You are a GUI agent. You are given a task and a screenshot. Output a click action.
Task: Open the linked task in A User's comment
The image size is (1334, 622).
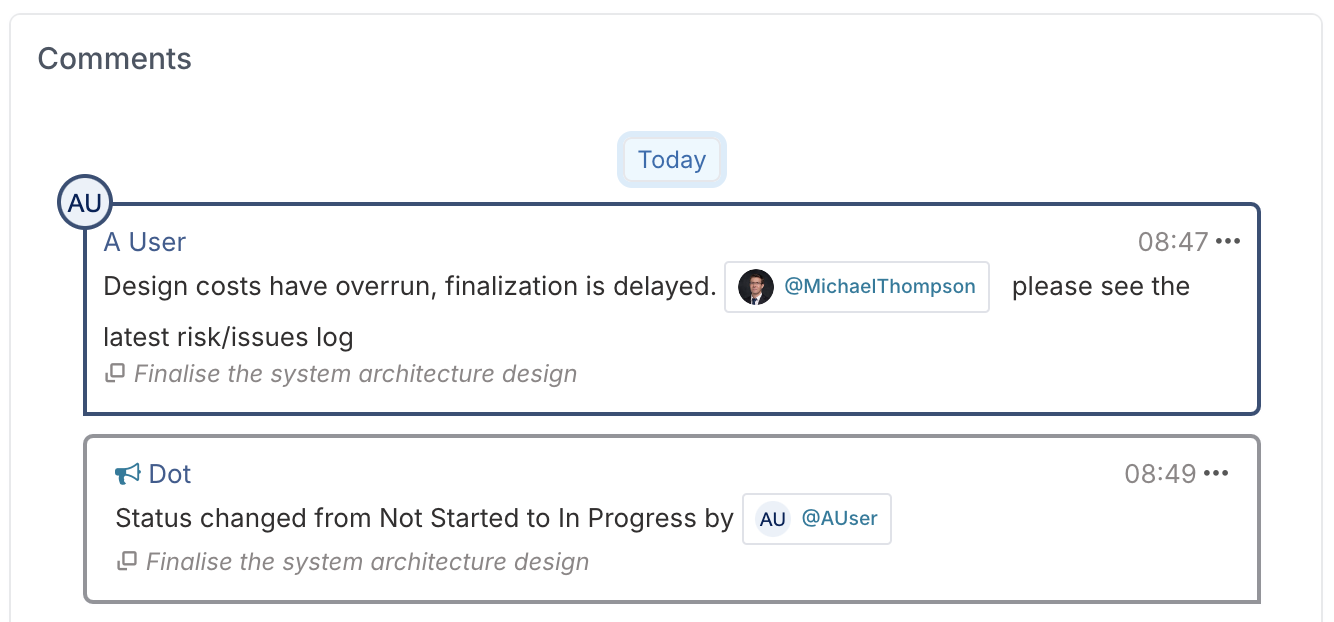[355, 374]
